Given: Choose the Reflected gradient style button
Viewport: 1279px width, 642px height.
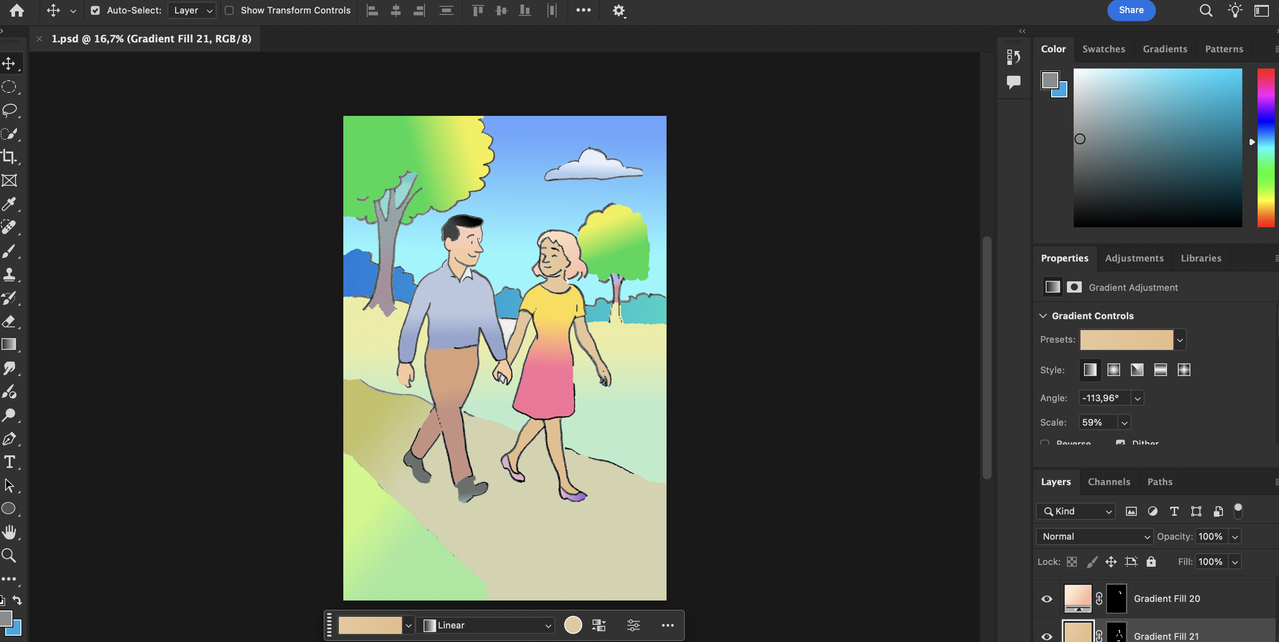Looking at the screenshot, I should coord(1160,370).
